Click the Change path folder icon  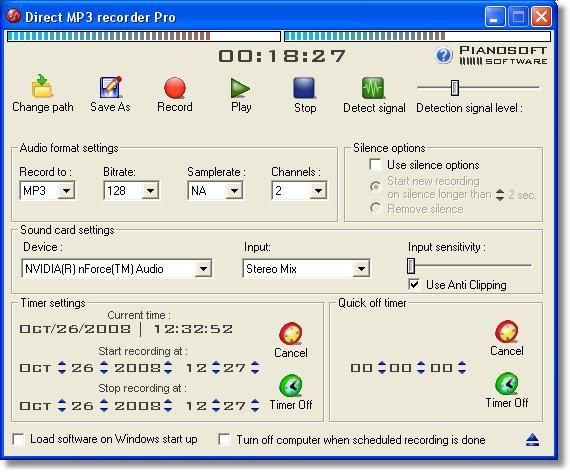point(42,86)
